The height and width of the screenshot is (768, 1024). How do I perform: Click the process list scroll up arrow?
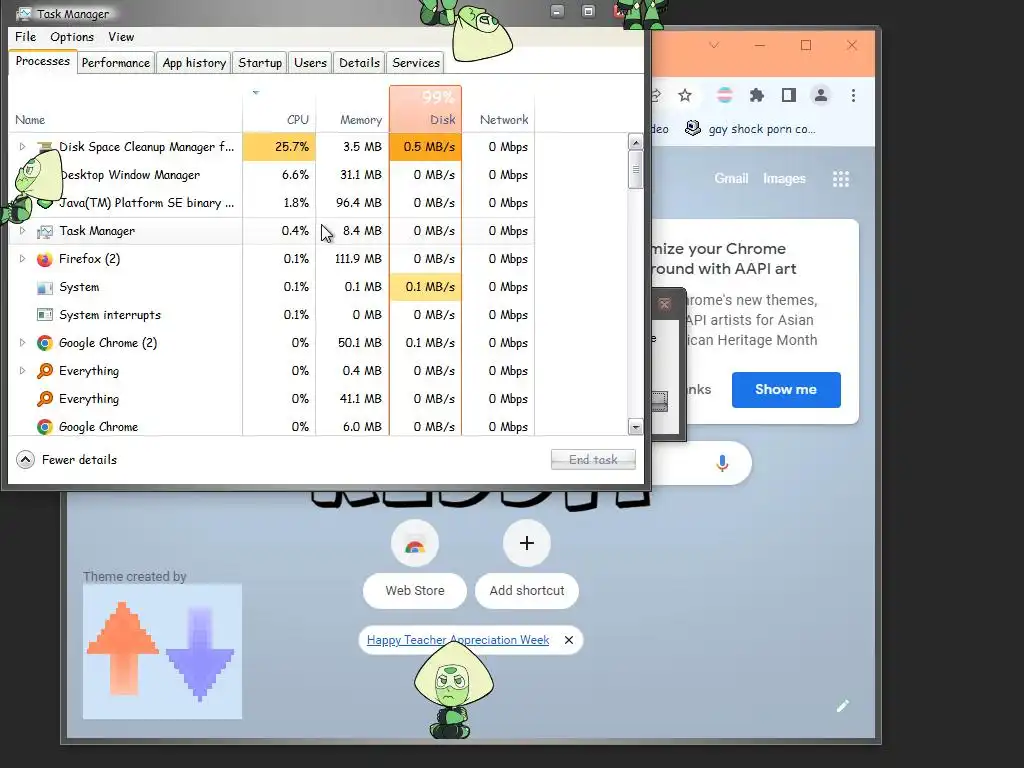pyautogui.click(x=635, y=142)
